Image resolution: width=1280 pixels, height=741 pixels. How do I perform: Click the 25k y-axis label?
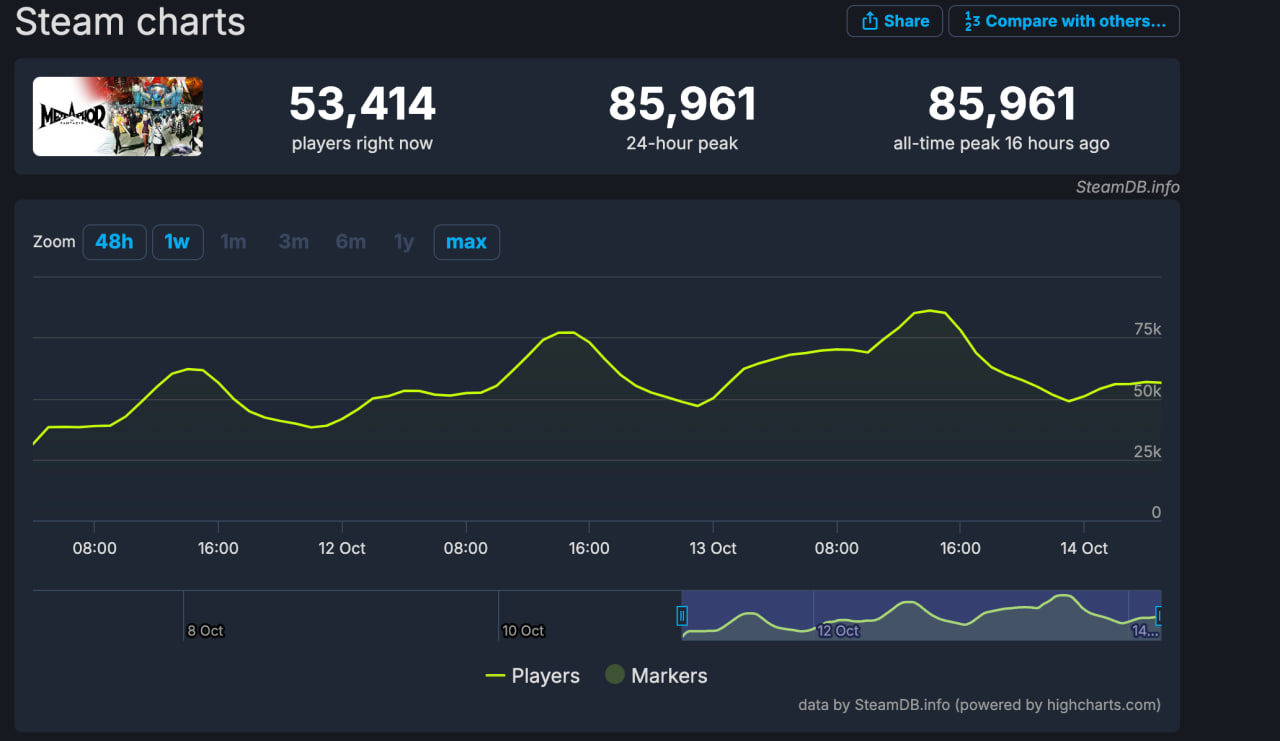pyautogui.click(x=1148, y=452)
